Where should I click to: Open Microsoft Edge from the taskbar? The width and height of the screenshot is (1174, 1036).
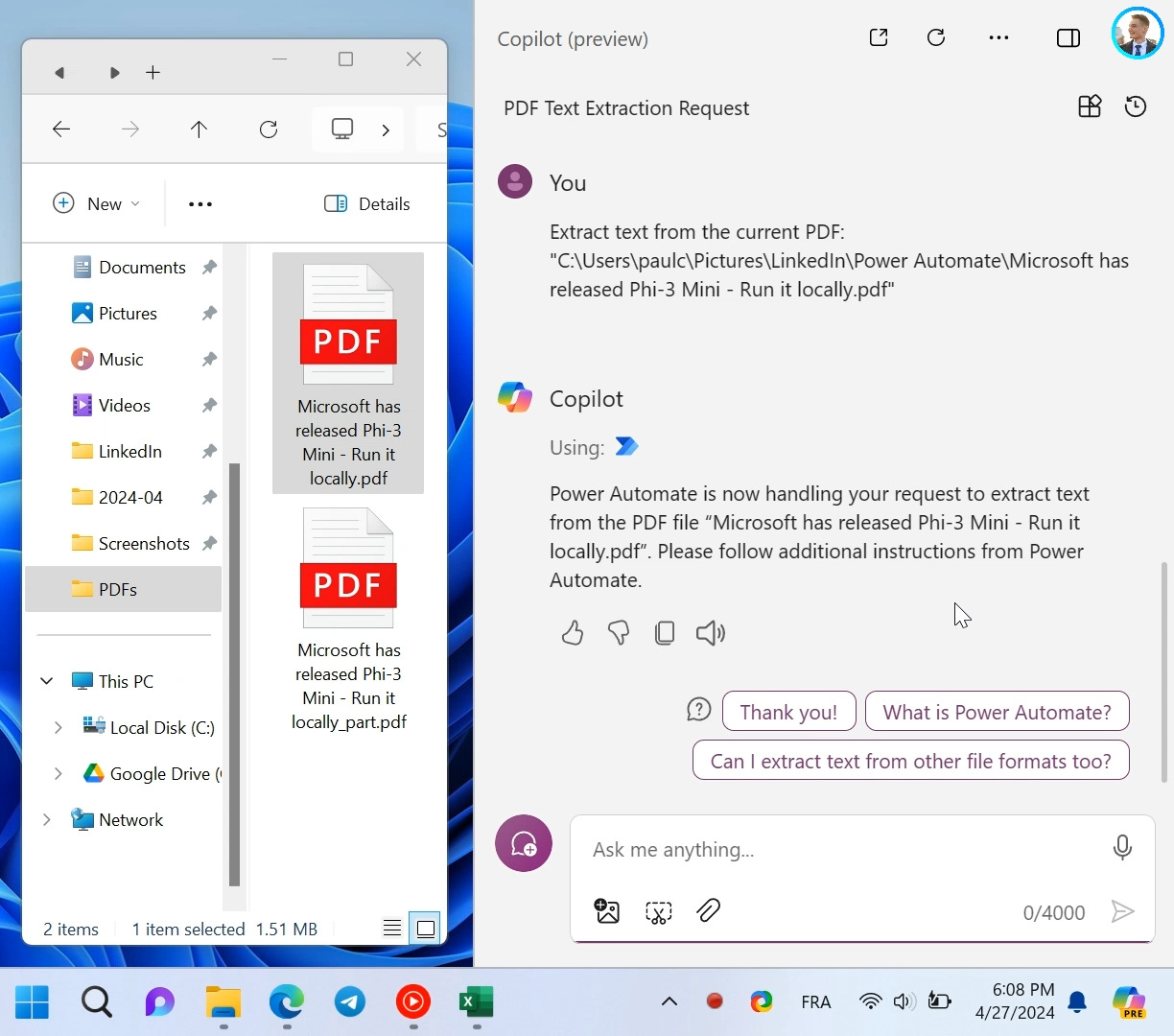[x=287, y=1002]
